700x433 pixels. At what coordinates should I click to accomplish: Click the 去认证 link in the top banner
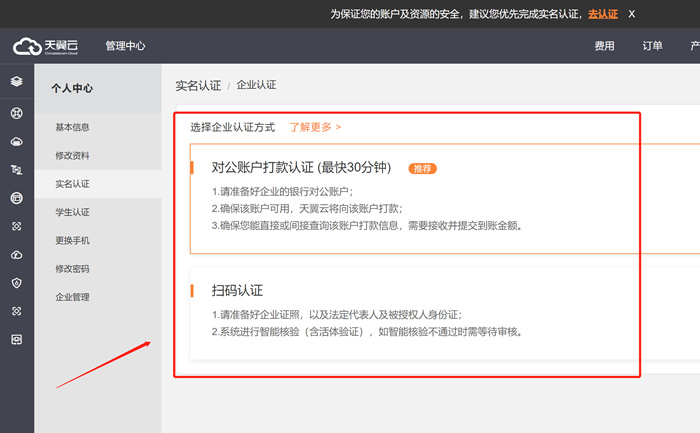coord(603,14)
